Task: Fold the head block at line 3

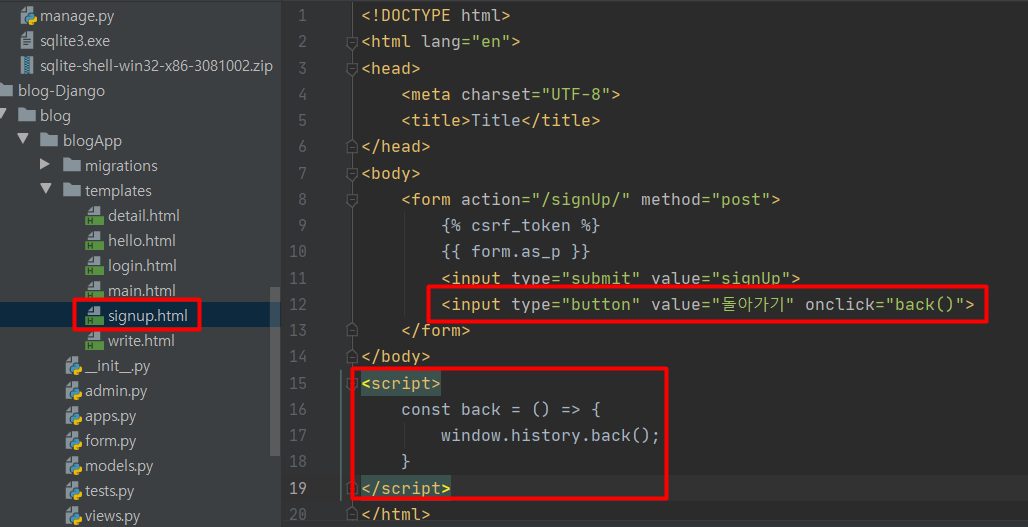Action: point(352,68)
